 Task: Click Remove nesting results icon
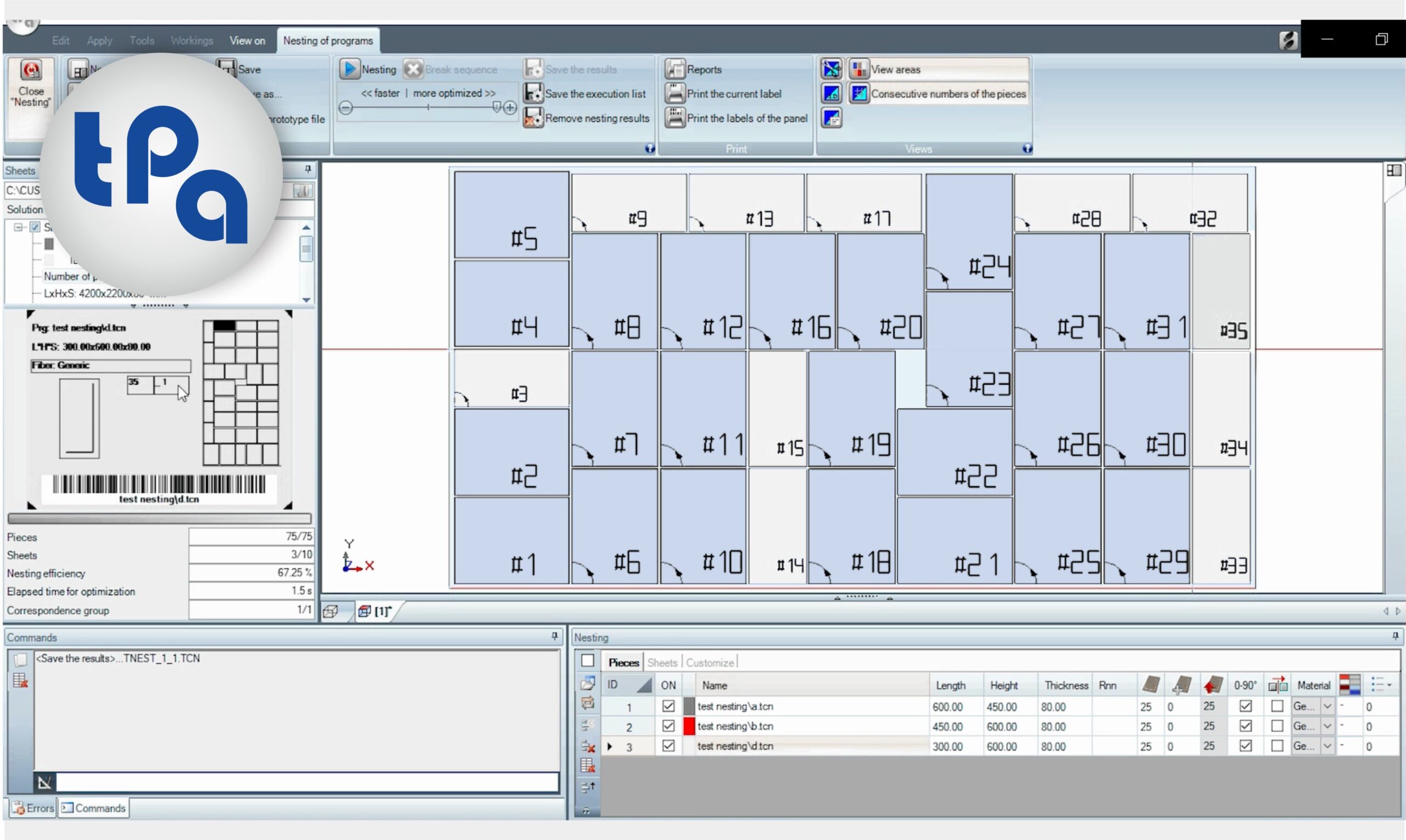click(x=532, y=117)
